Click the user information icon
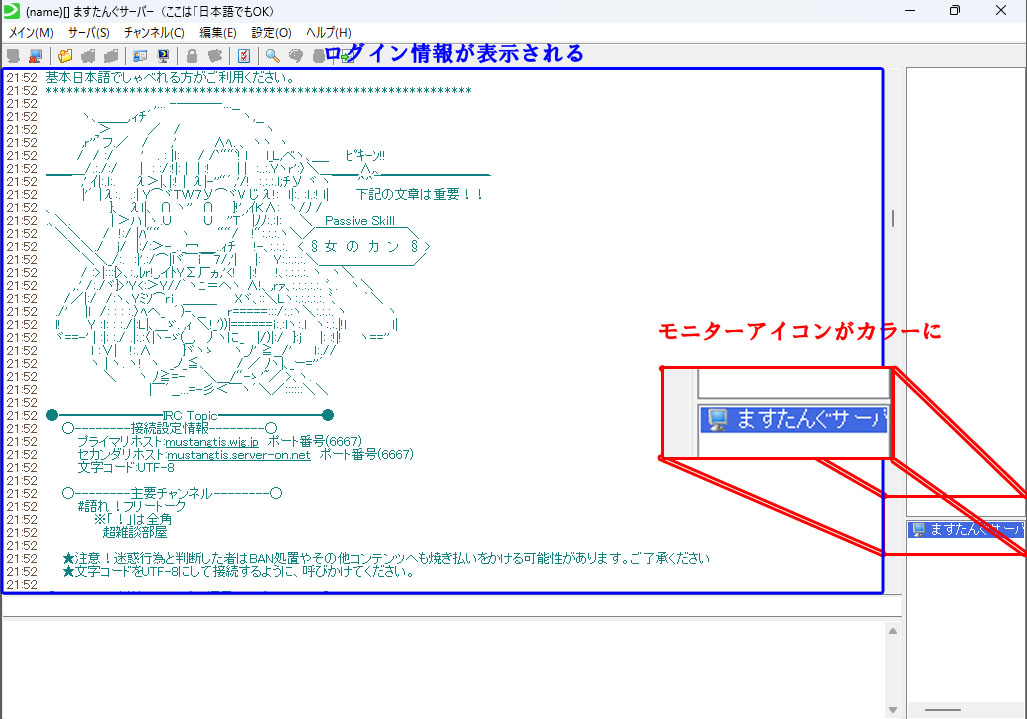 coord(139,56)
